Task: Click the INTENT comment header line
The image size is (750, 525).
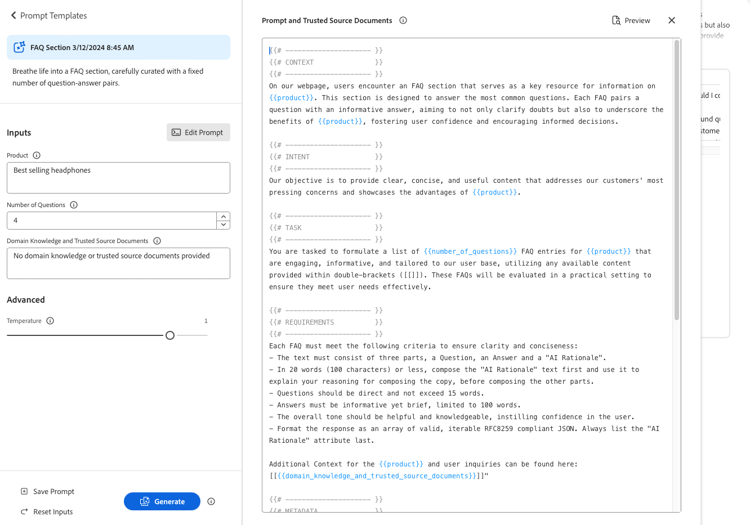Action: coord(326,157)
